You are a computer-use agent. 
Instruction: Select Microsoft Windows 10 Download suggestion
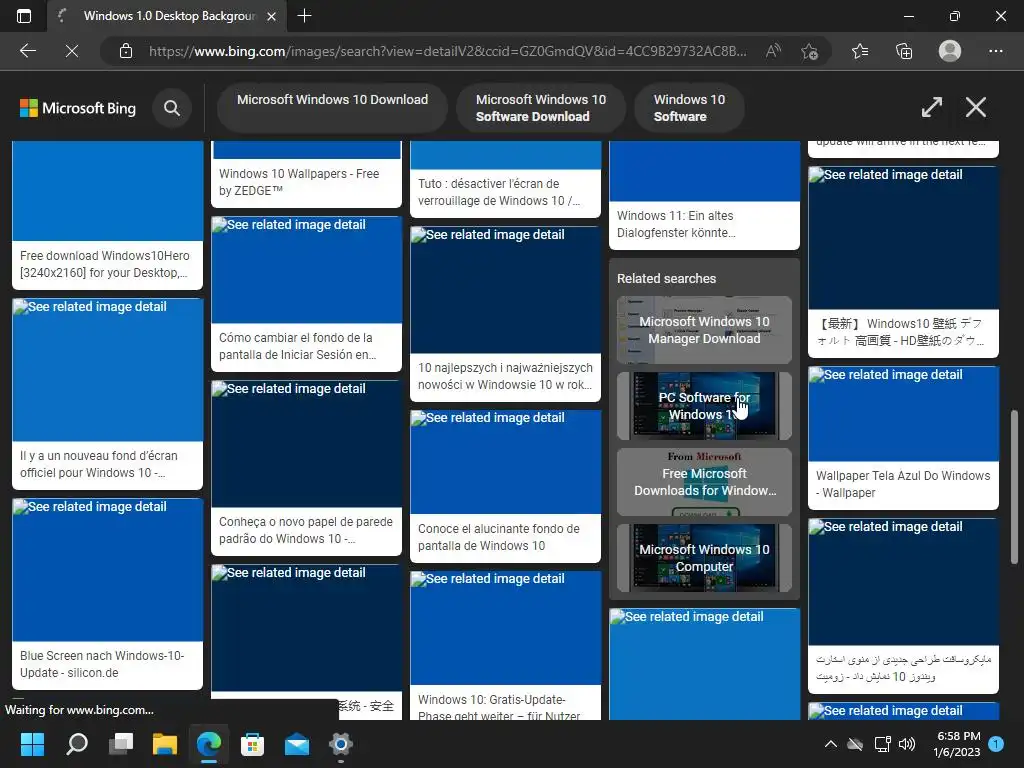(332, 108)
